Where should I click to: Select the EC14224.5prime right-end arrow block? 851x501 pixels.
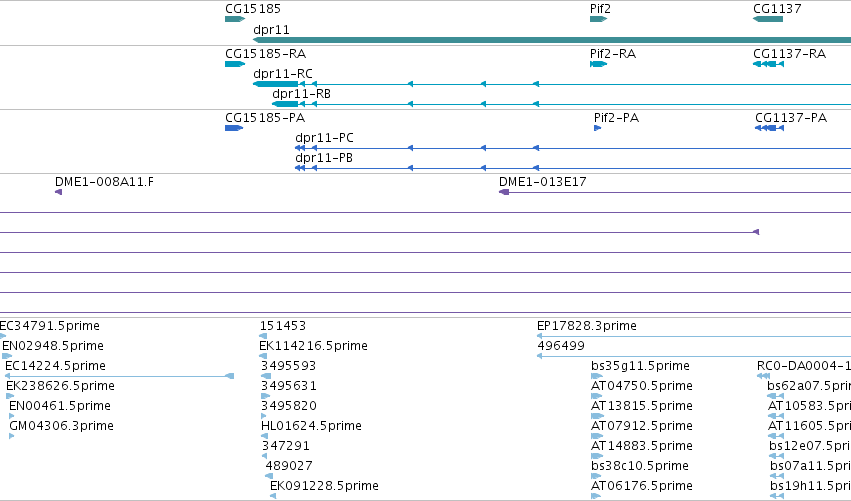coord(230,376)
